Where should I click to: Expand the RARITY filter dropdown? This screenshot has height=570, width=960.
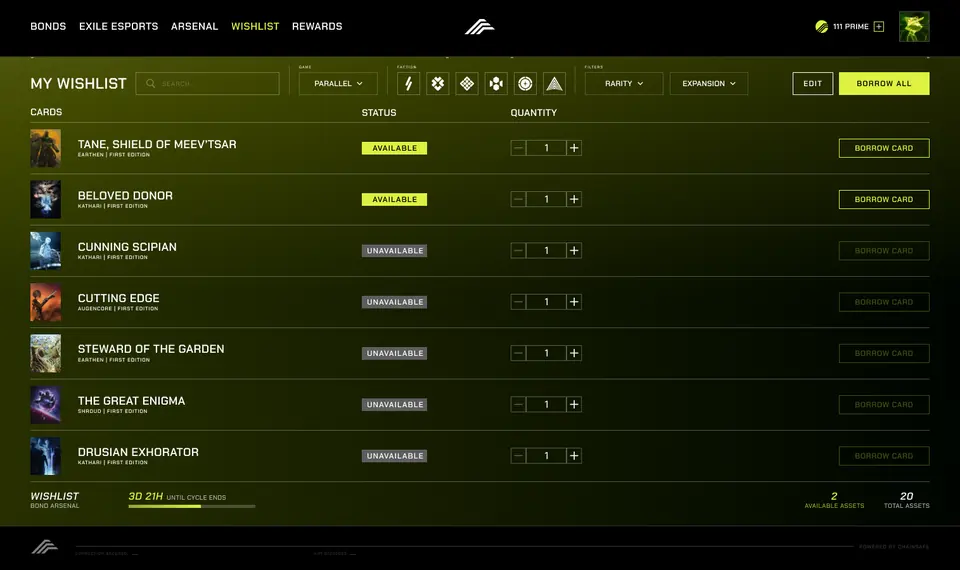tap(624, 83)
